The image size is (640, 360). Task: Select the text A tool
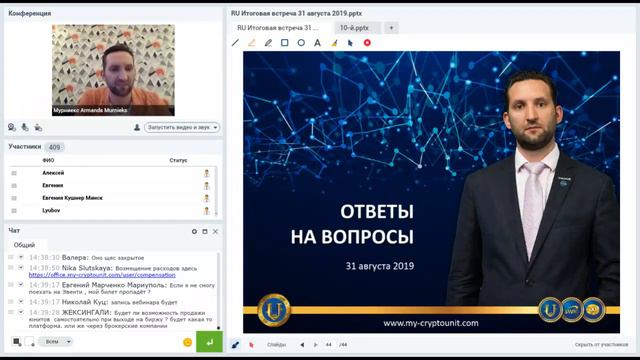317,42
